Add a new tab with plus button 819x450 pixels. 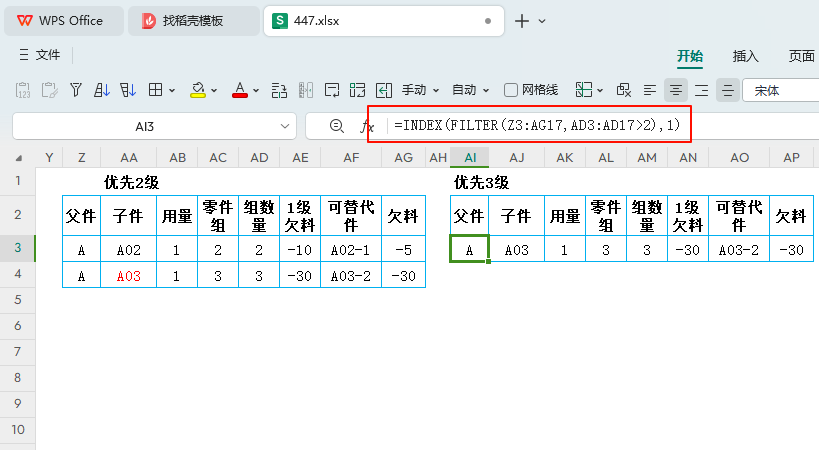pyautogui.click(x=522, y=21)
